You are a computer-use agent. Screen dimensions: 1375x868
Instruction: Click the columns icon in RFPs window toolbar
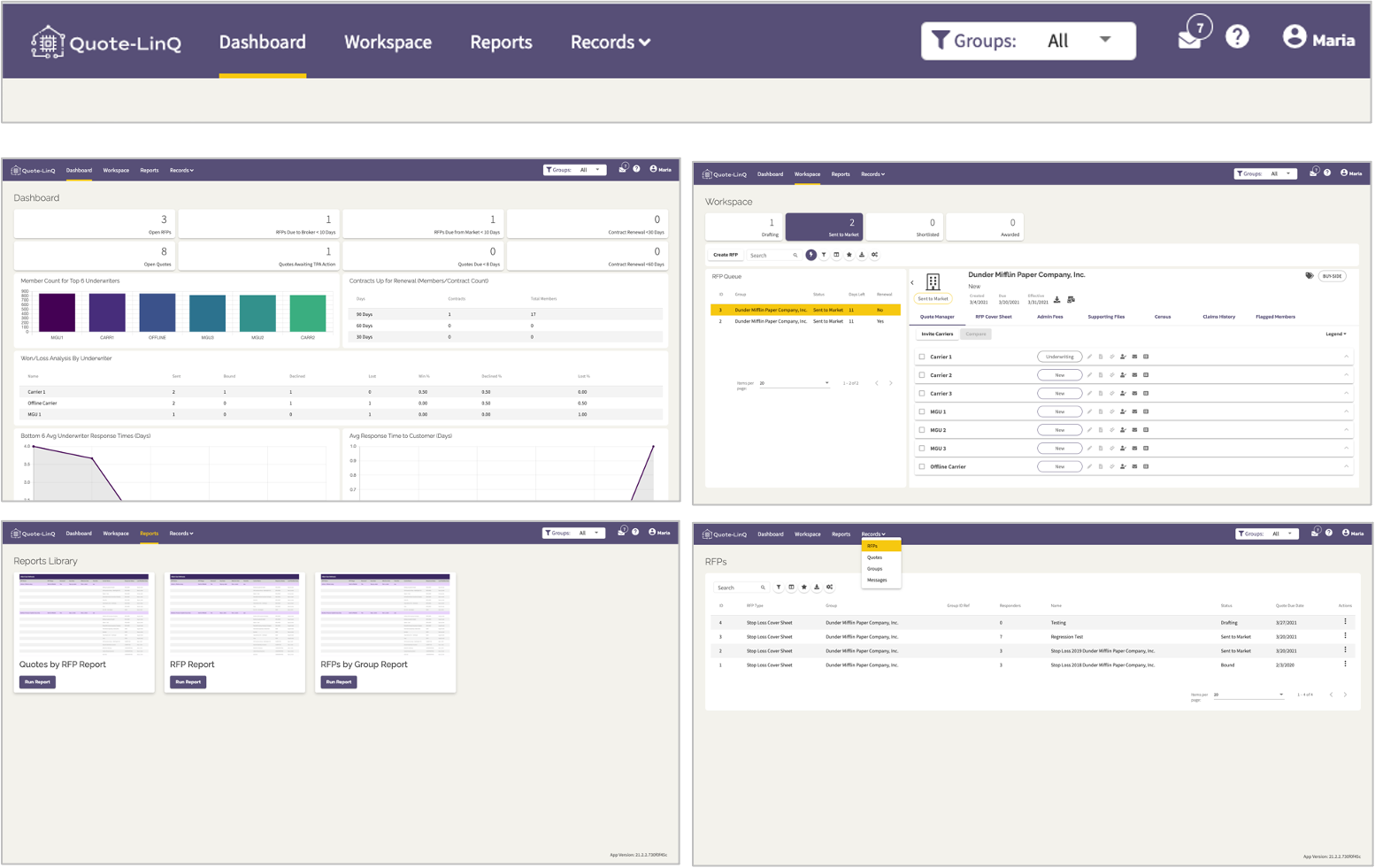791,588
